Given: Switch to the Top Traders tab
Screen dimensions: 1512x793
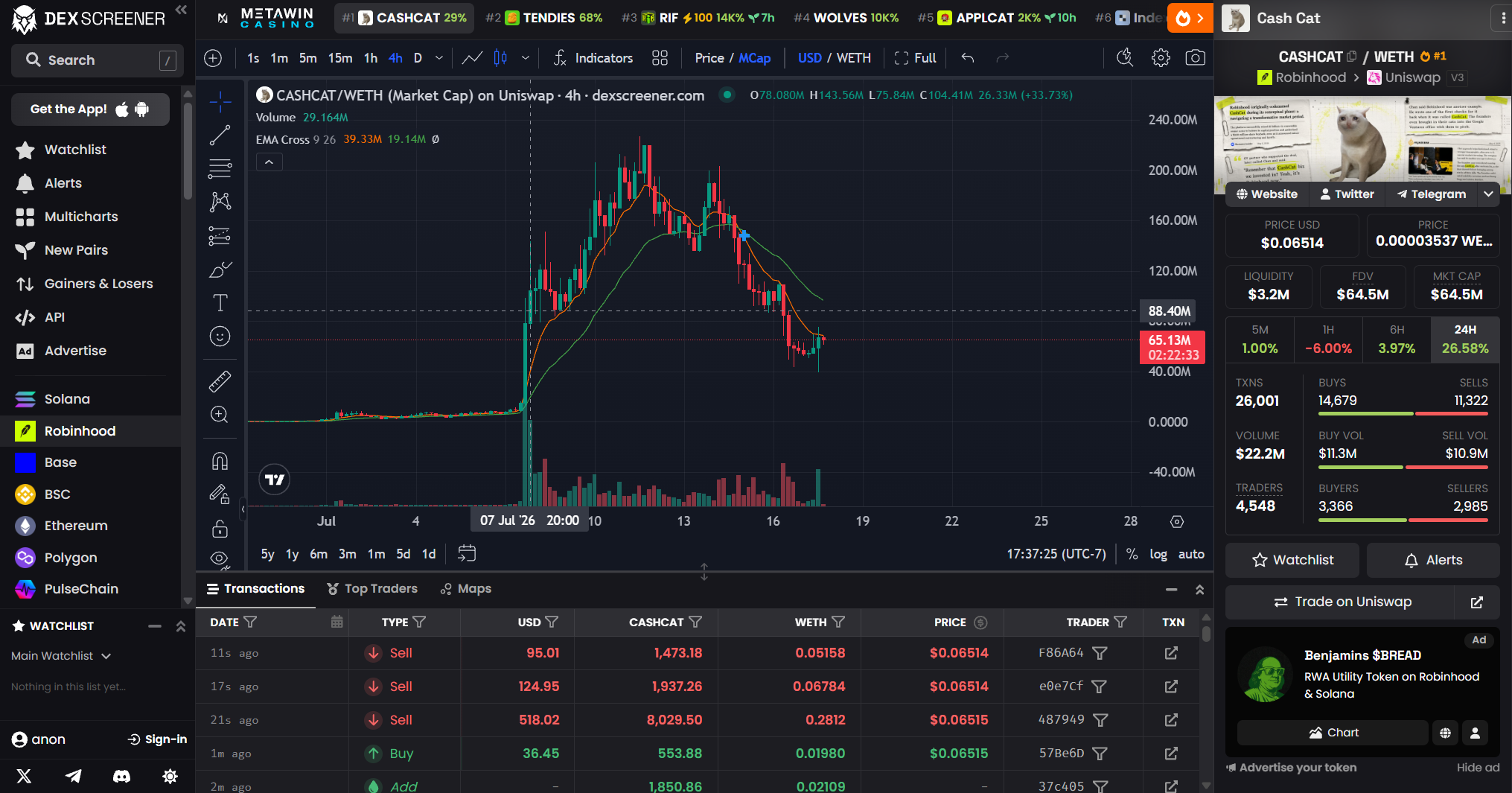Looking at the screenshot, I should [x=372, y=589].
